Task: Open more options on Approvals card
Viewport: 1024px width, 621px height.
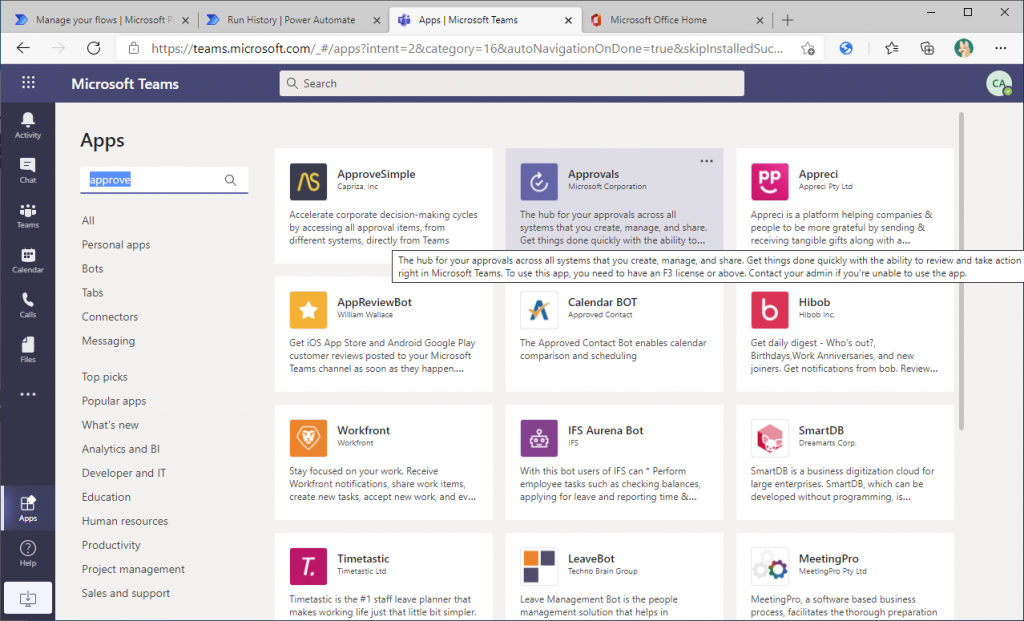Action: tap(707, 161)
